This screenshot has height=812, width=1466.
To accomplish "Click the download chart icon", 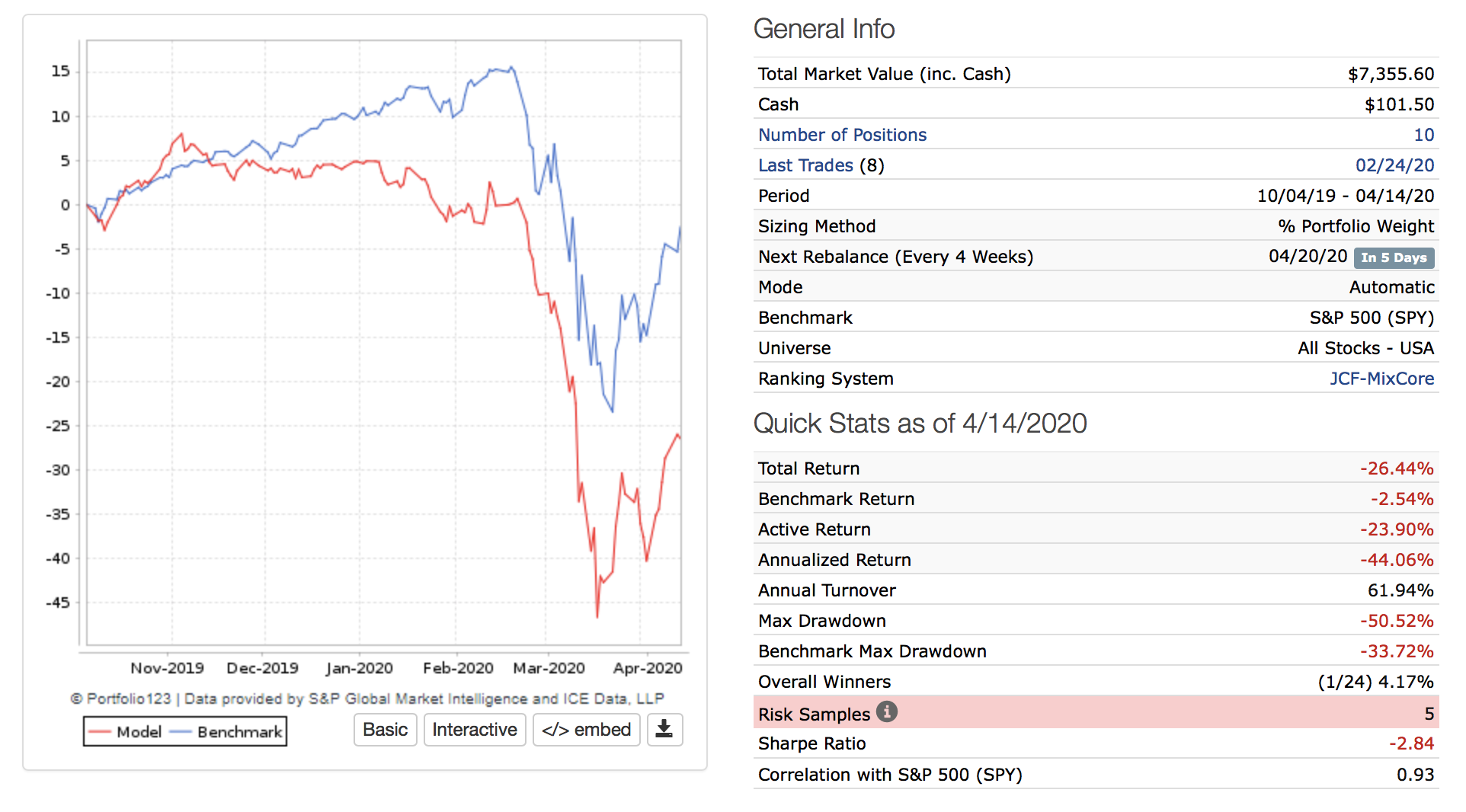I will coord(664,730).
